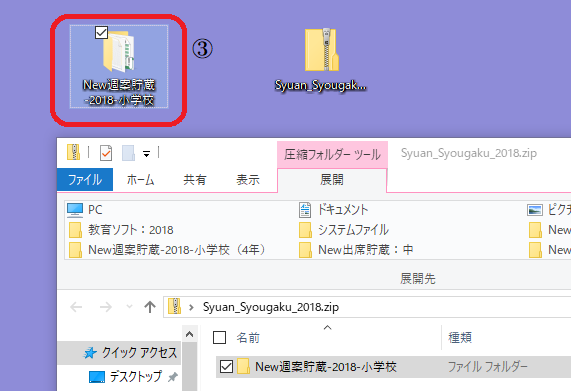Screen dimensions: 571x391
Task: Switch to the ホーム ribbon tab
Action: coord(141,179)
